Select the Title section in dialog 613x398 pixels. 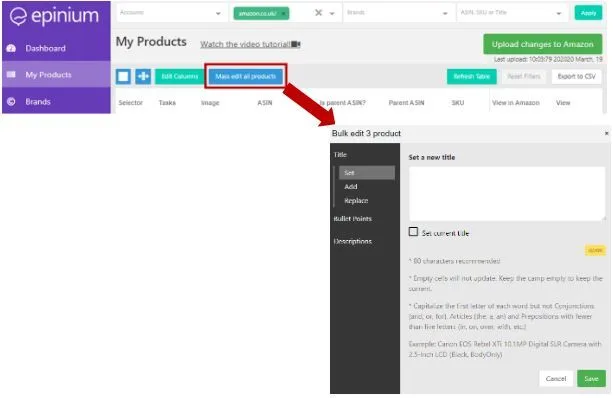point(340,154)
